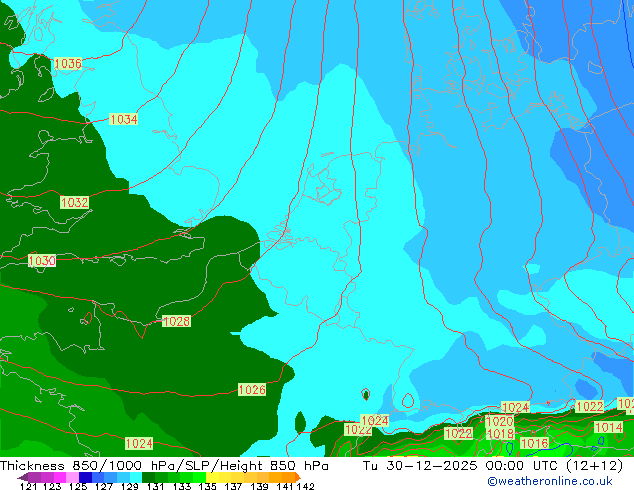
Task: Click the legend value 137
Action: click(233, 486)
